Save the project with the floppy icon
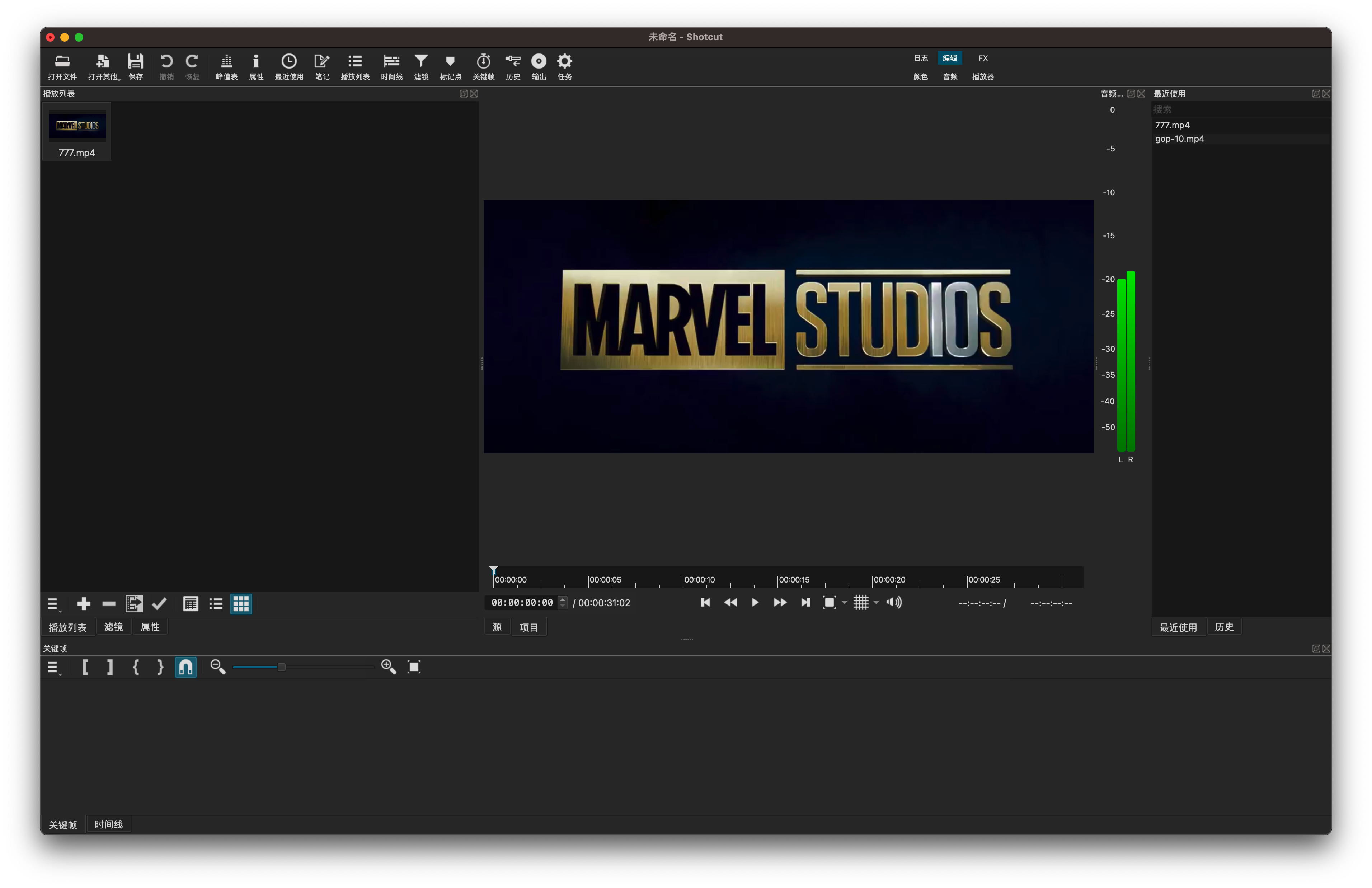Viewport: 1372px width, 888px height. click(x=135, y=66)
